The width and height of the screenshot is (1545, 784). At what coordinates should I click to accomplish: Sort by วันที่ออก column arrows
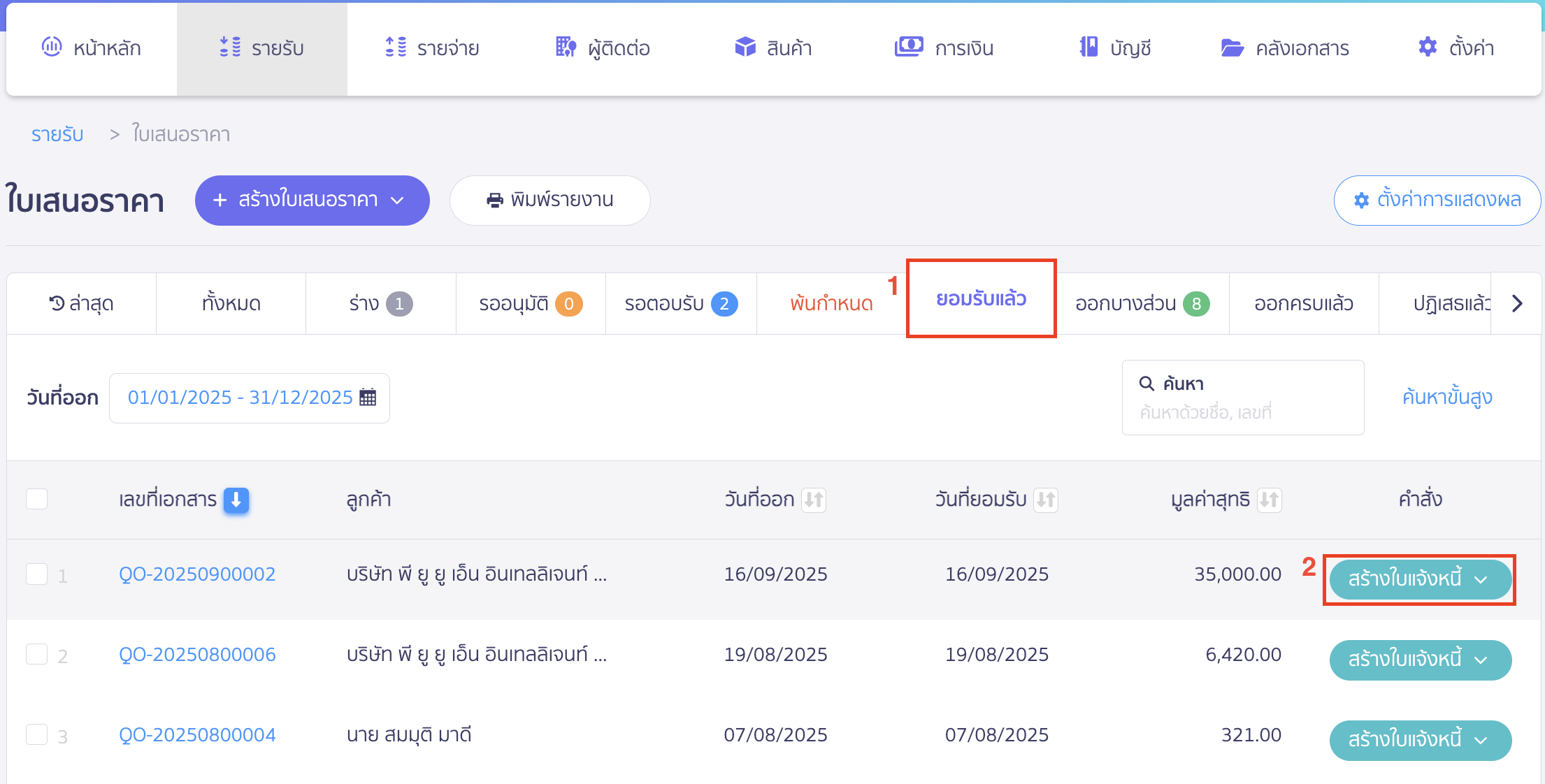814,500
